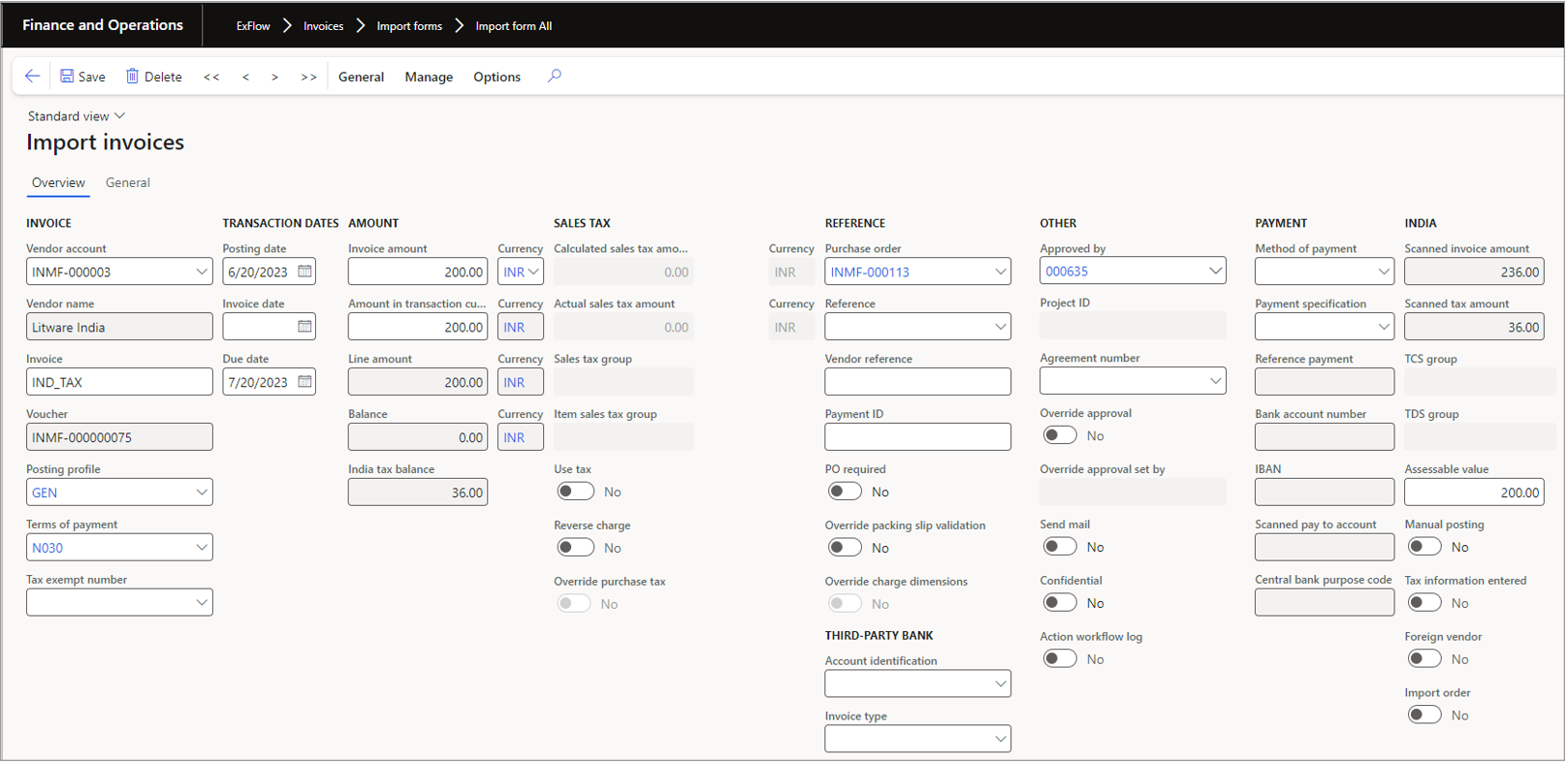Open the Vendor account dropdown
Screen dimensions: 1568x764
click(202, 271)
